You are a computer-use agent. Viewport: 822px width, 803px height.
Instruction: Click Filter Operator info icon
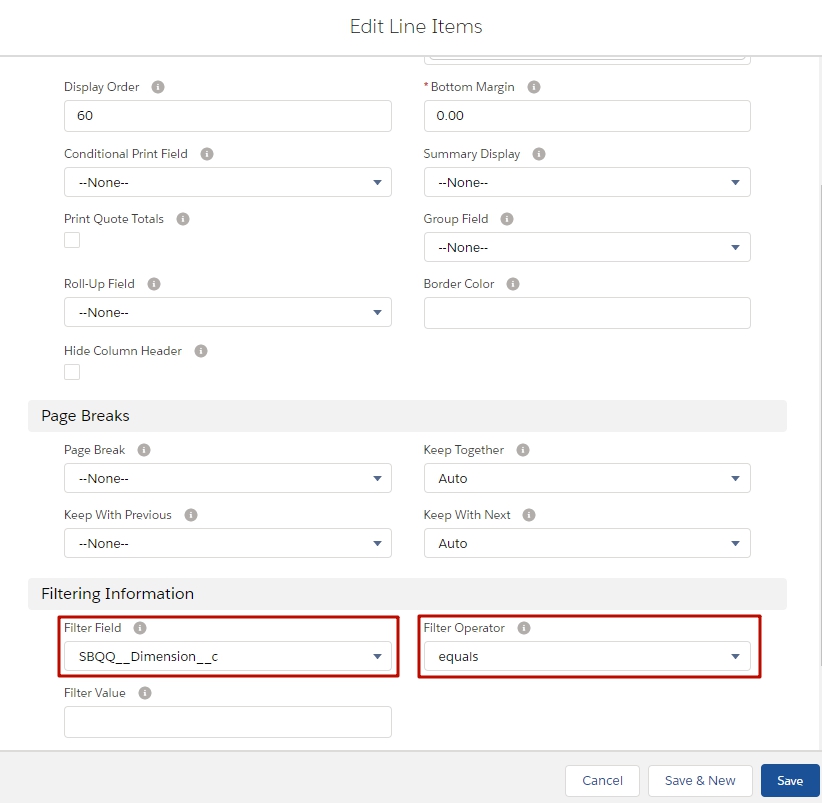click(x=524, y=628)
